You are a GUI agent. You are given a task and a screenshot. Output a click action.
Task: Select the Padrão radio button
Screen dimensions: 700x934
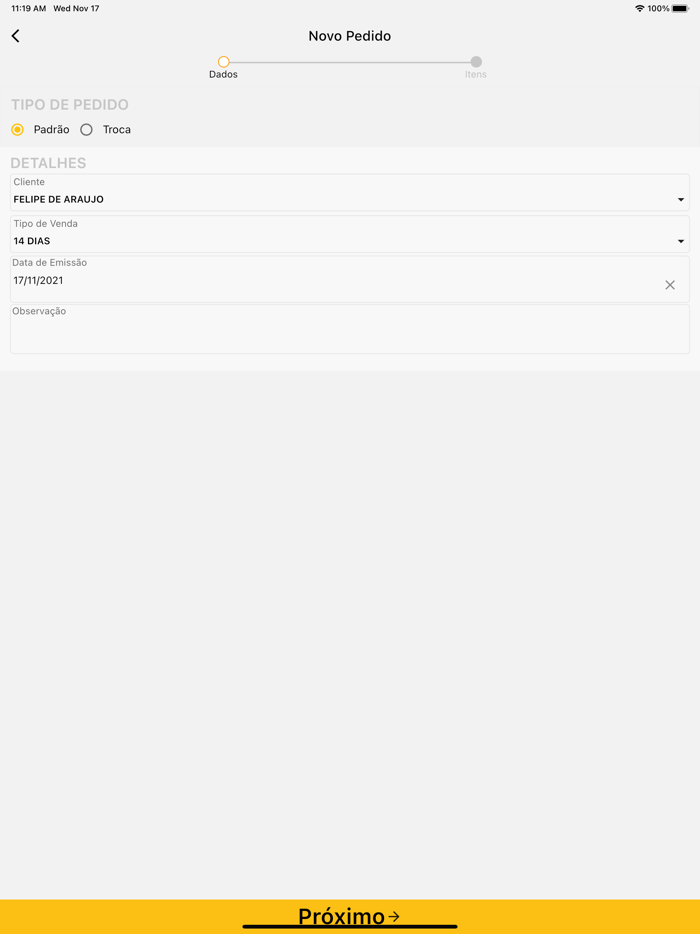[x=18, y=130]
